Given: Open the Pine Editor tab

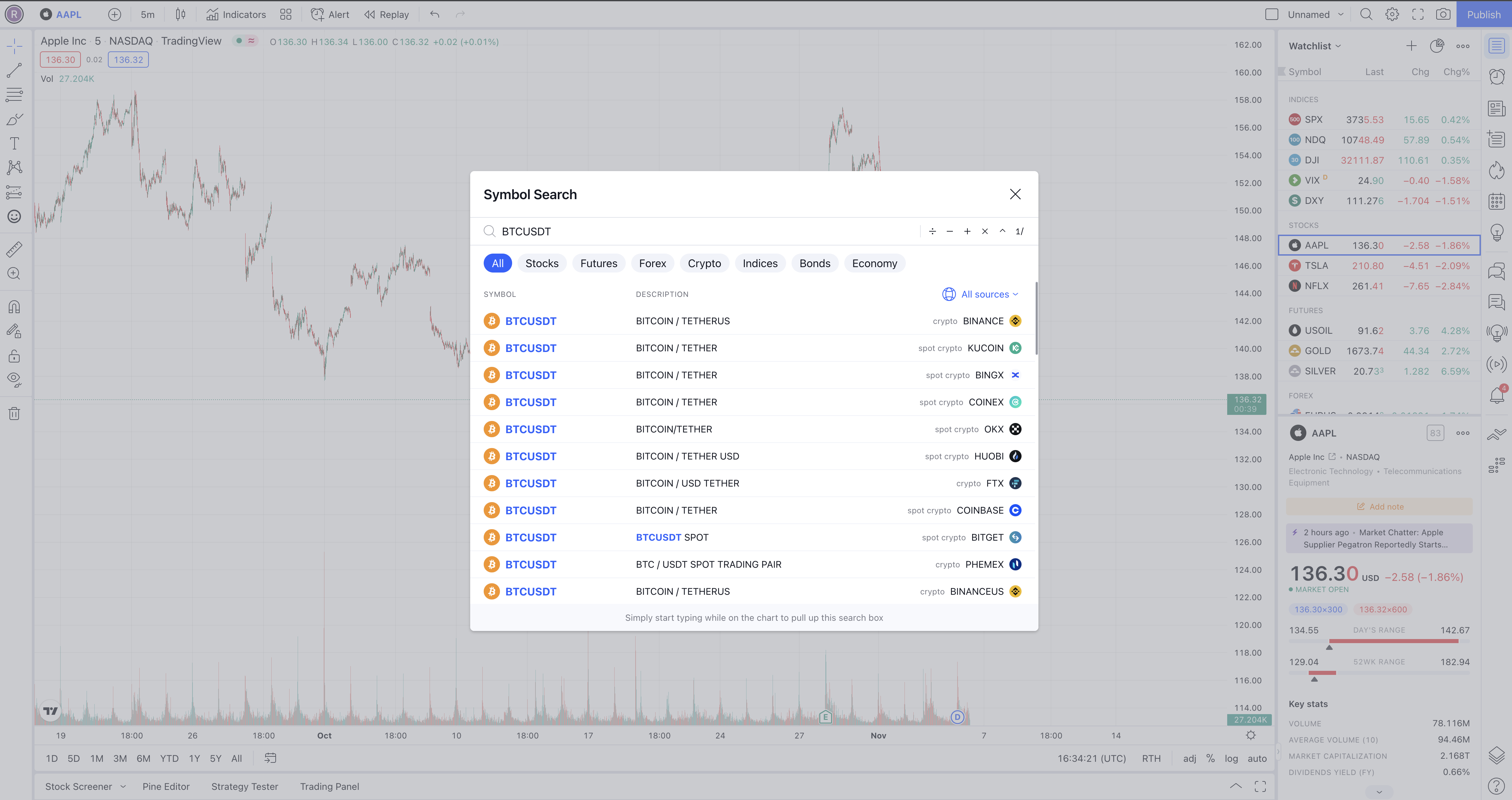Looking at the screenshot, I should click(166, 786).
